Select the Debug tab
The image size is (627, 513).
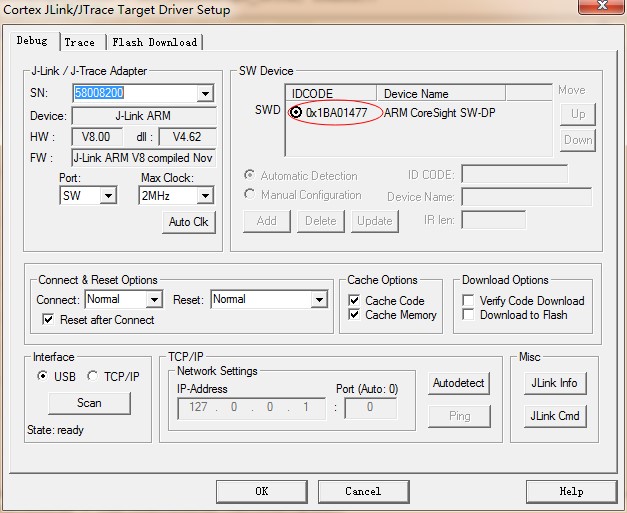point(32,41)
